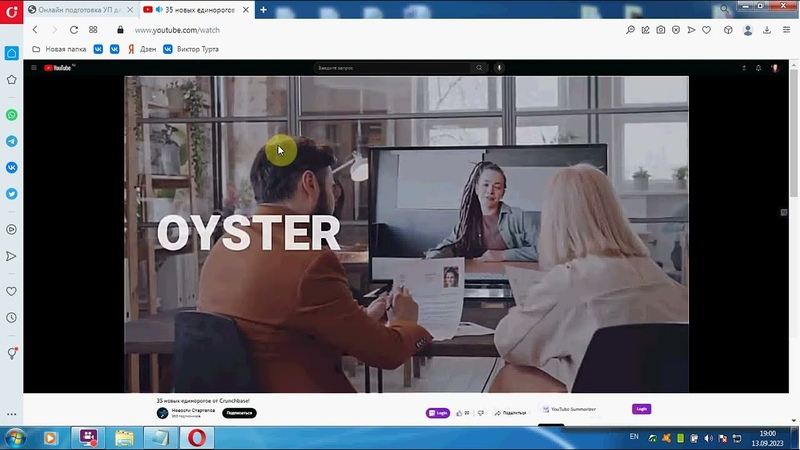This screenshot has width=800, height=450.
Task: Open YouTube notifications bell
Action: [759, 68]
